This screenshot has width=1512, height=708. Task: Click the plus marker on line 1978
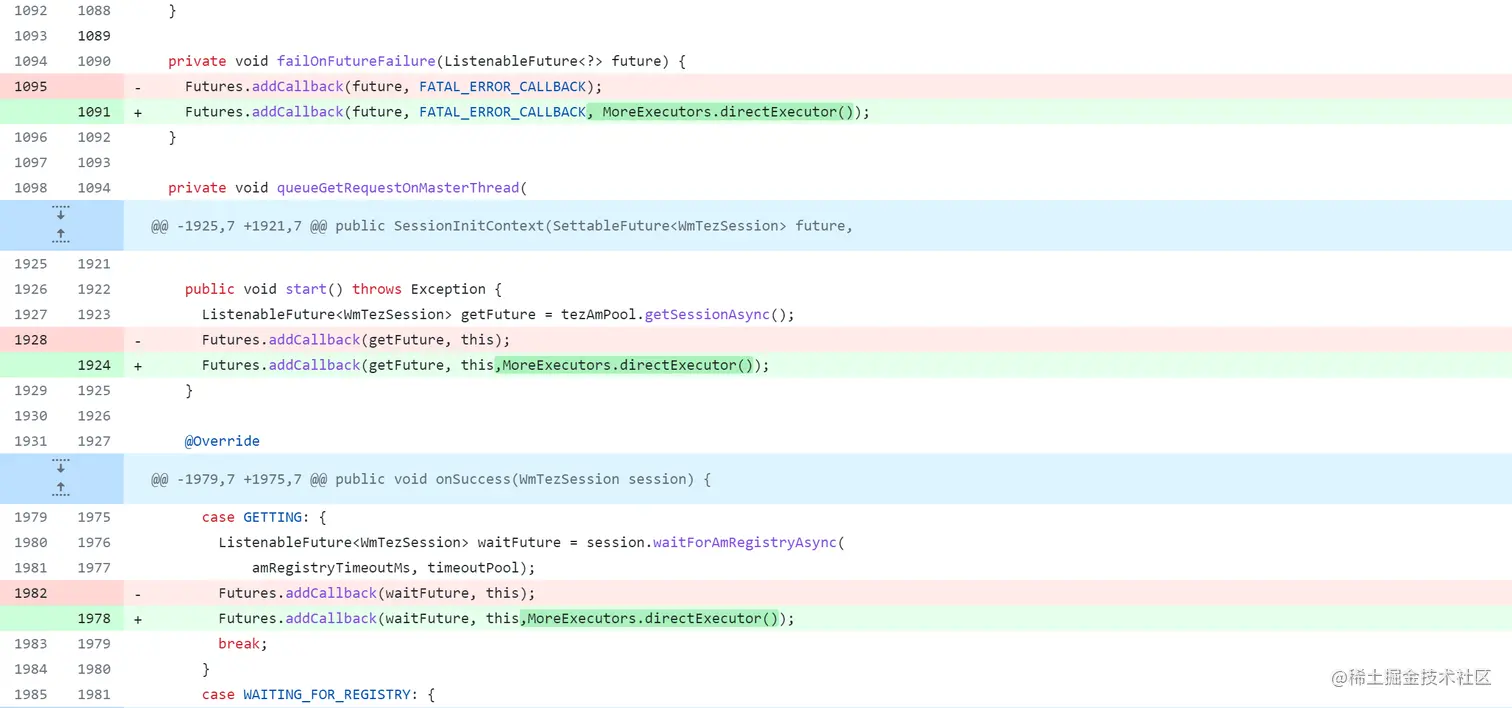(x=138, y=619)
